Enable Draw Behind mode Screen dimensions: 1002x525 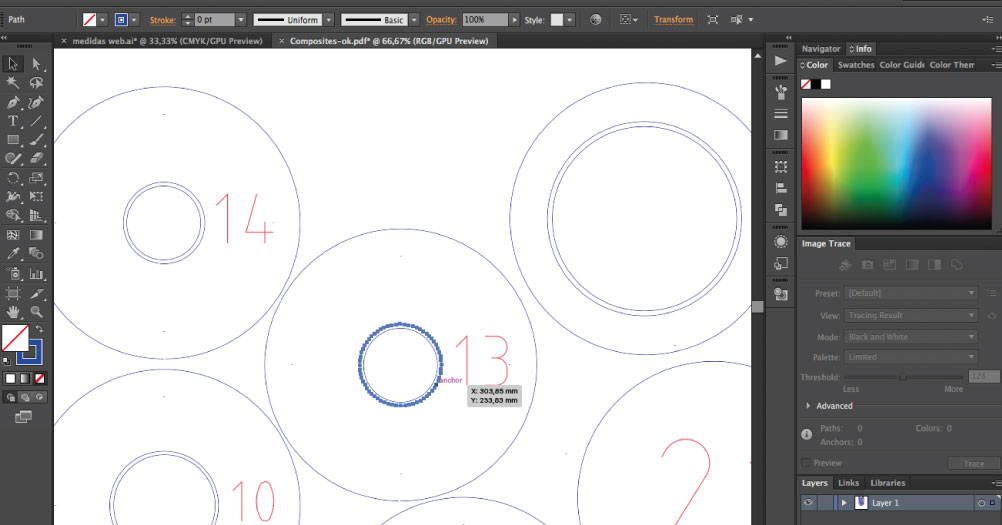pos(25,397)
